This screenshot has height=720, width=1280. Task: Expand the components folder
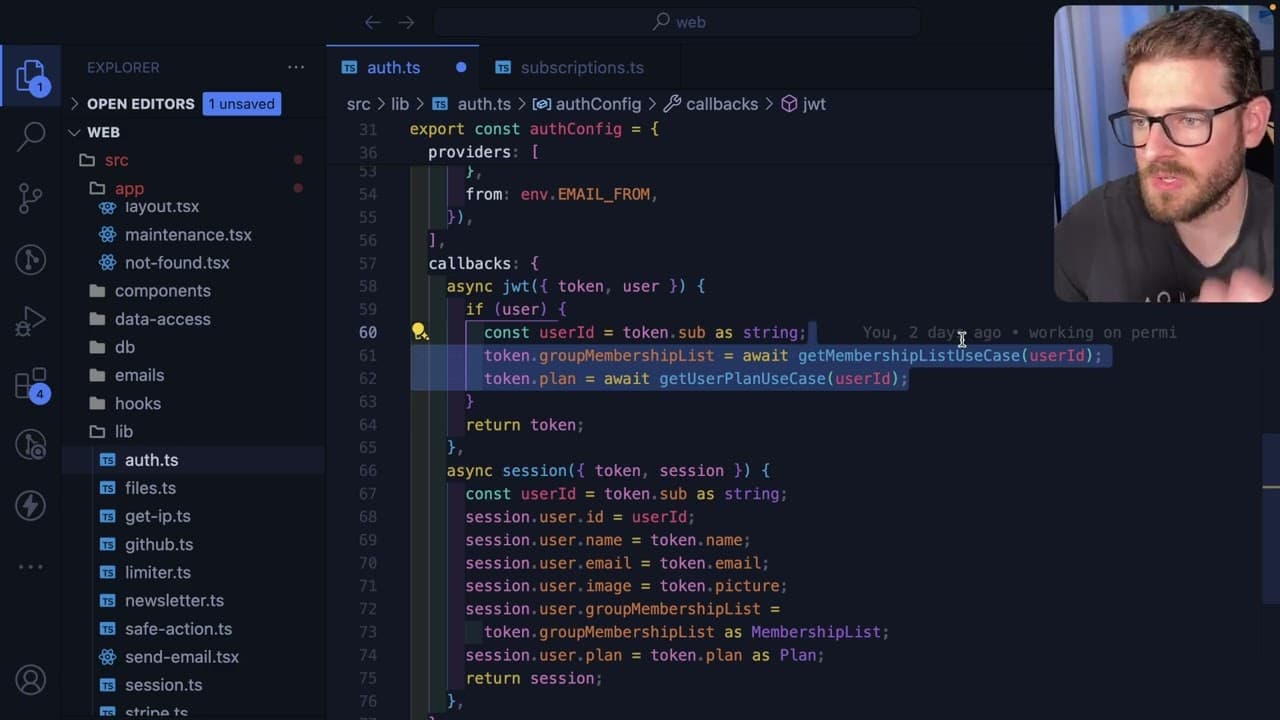point(162,291)
